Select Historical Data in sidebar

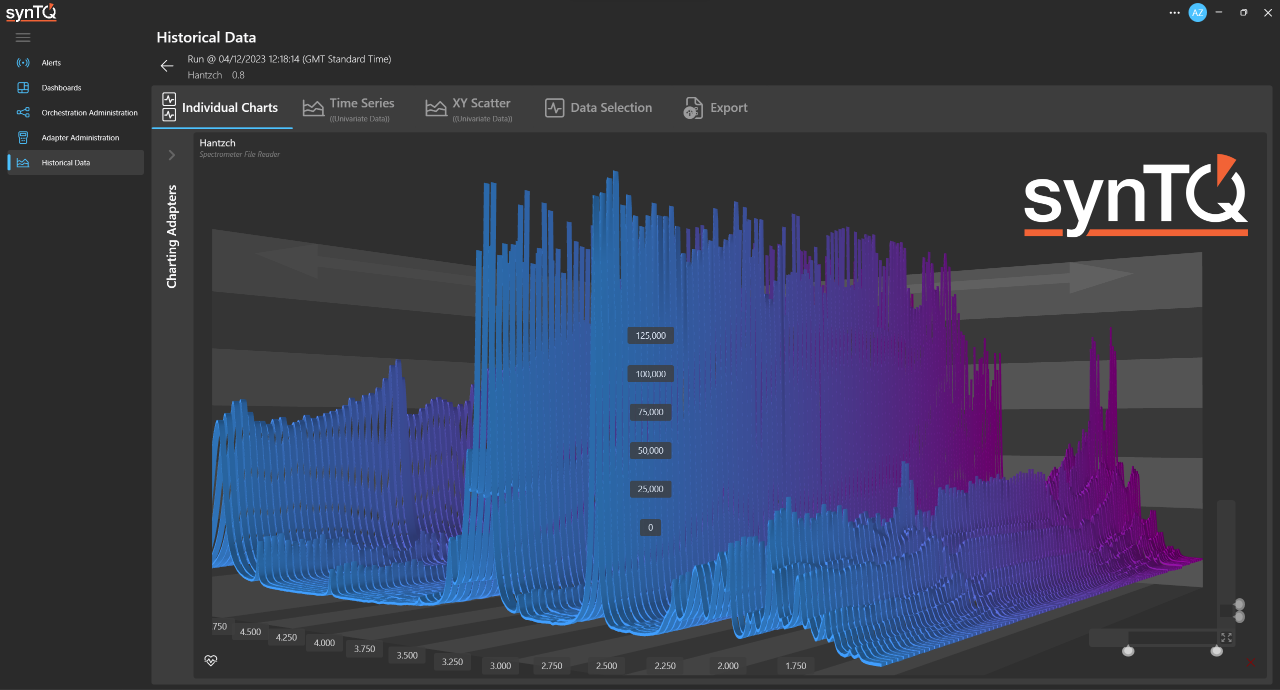point(65,162)
